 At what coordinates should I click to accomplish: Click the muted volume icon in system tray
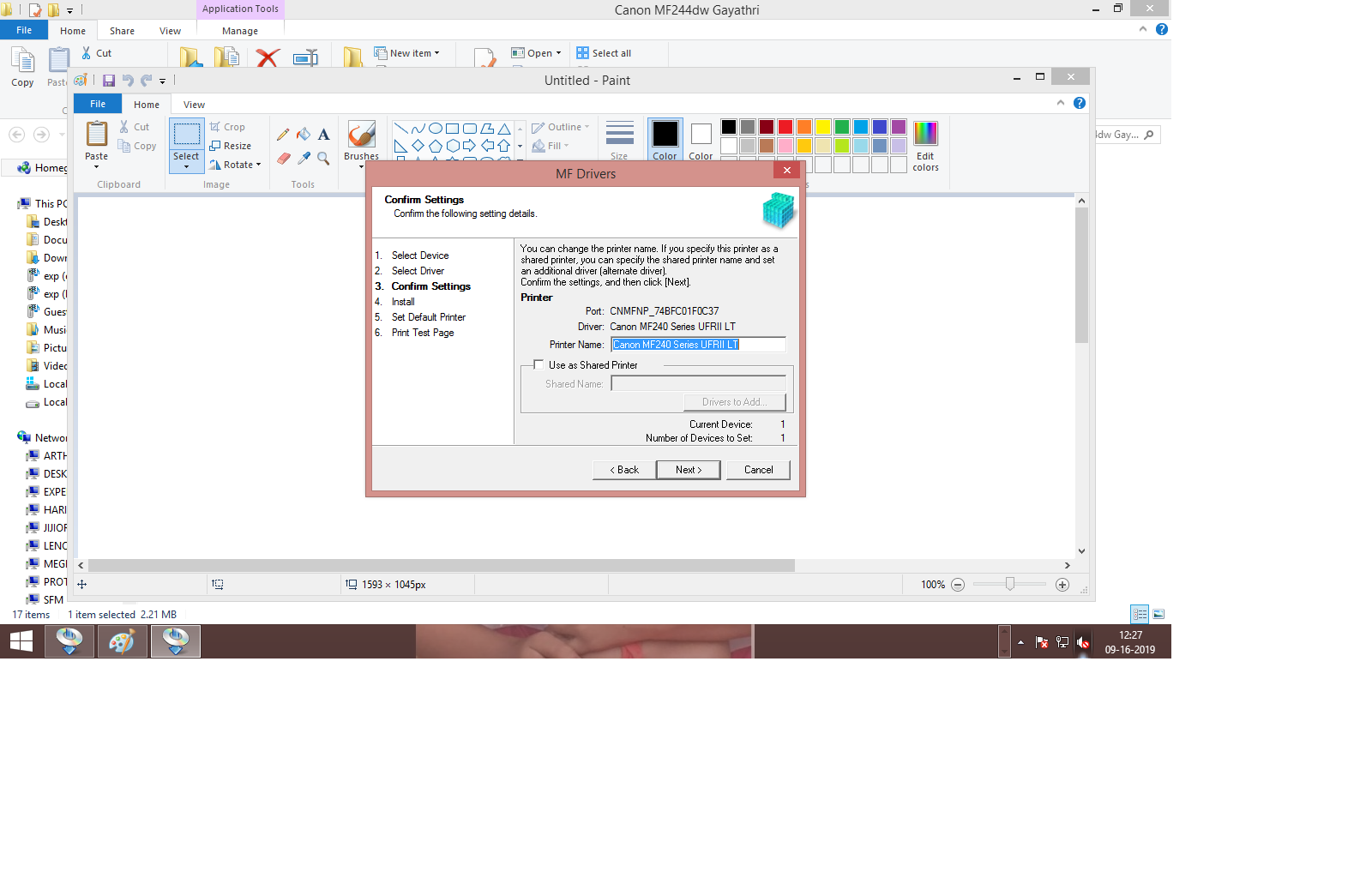click(1083, 642)
